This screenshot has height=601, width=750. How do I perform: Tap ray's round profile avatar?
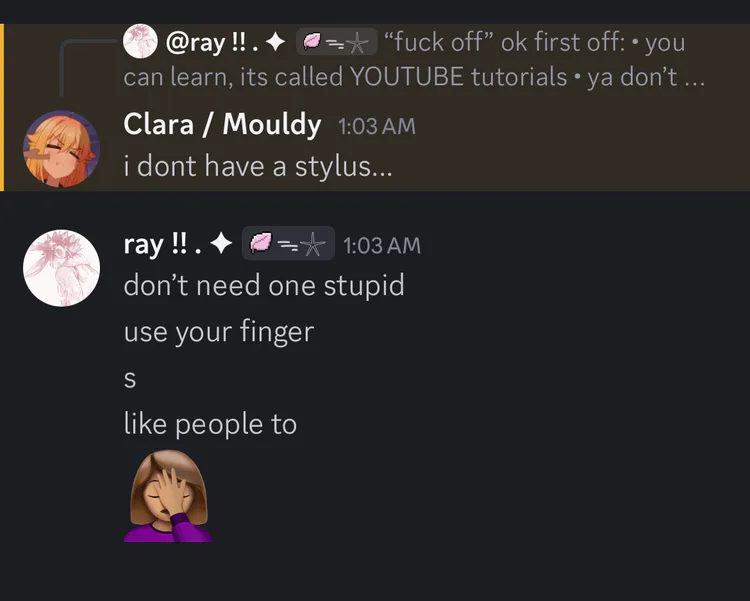[x=61, y=267]
